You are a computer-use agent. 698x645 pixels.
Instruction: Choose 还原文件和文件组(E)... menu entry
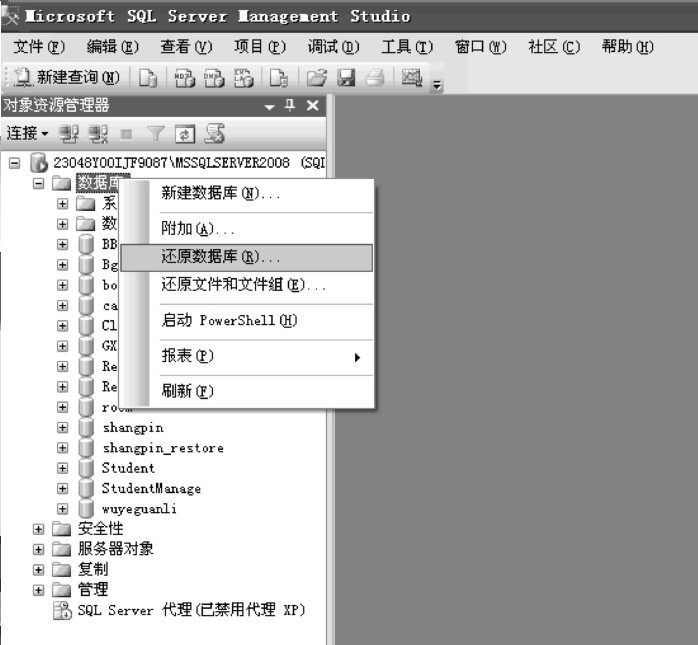247,285
